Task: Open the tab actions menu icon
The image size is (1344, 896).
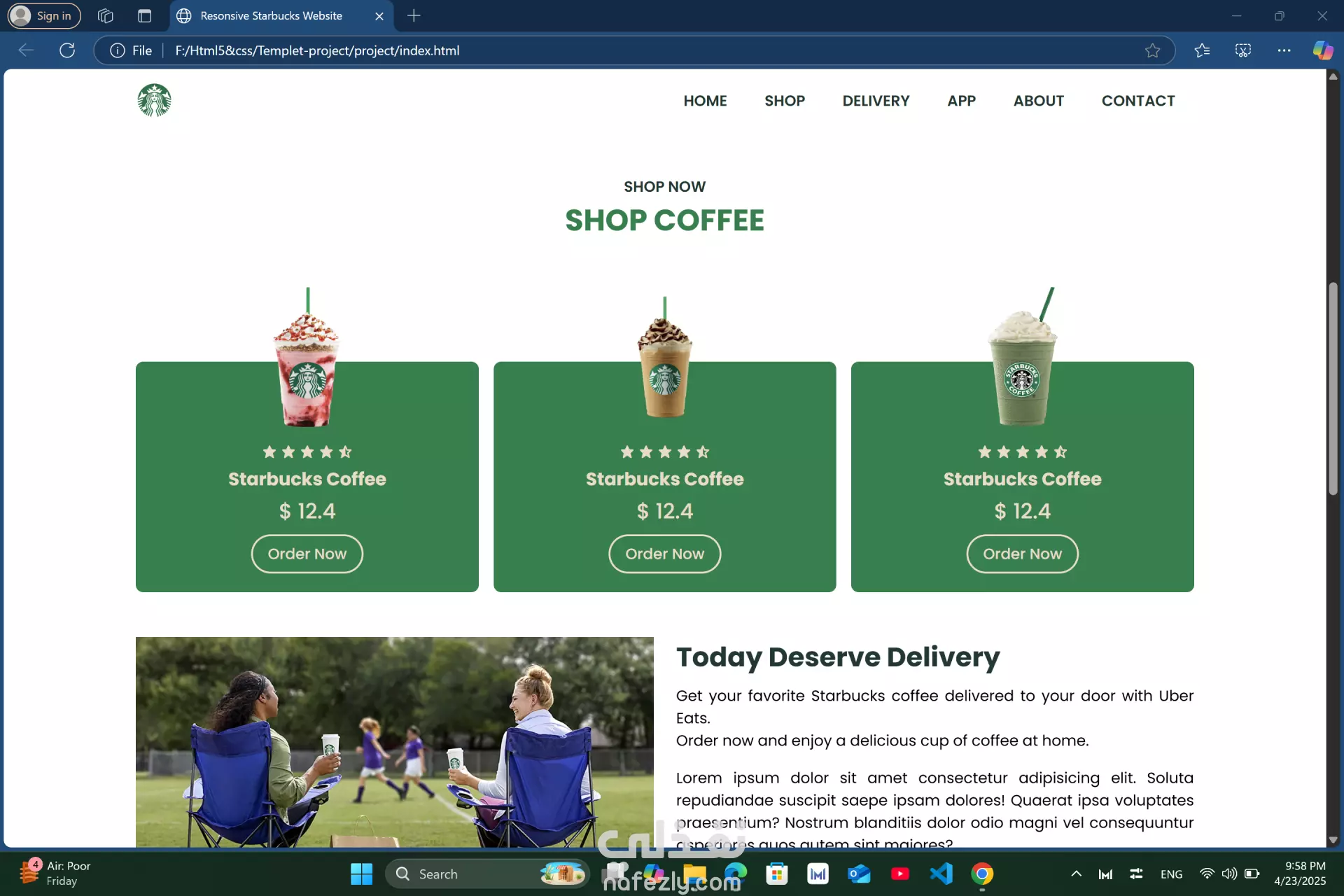Action: click(144, 15)
